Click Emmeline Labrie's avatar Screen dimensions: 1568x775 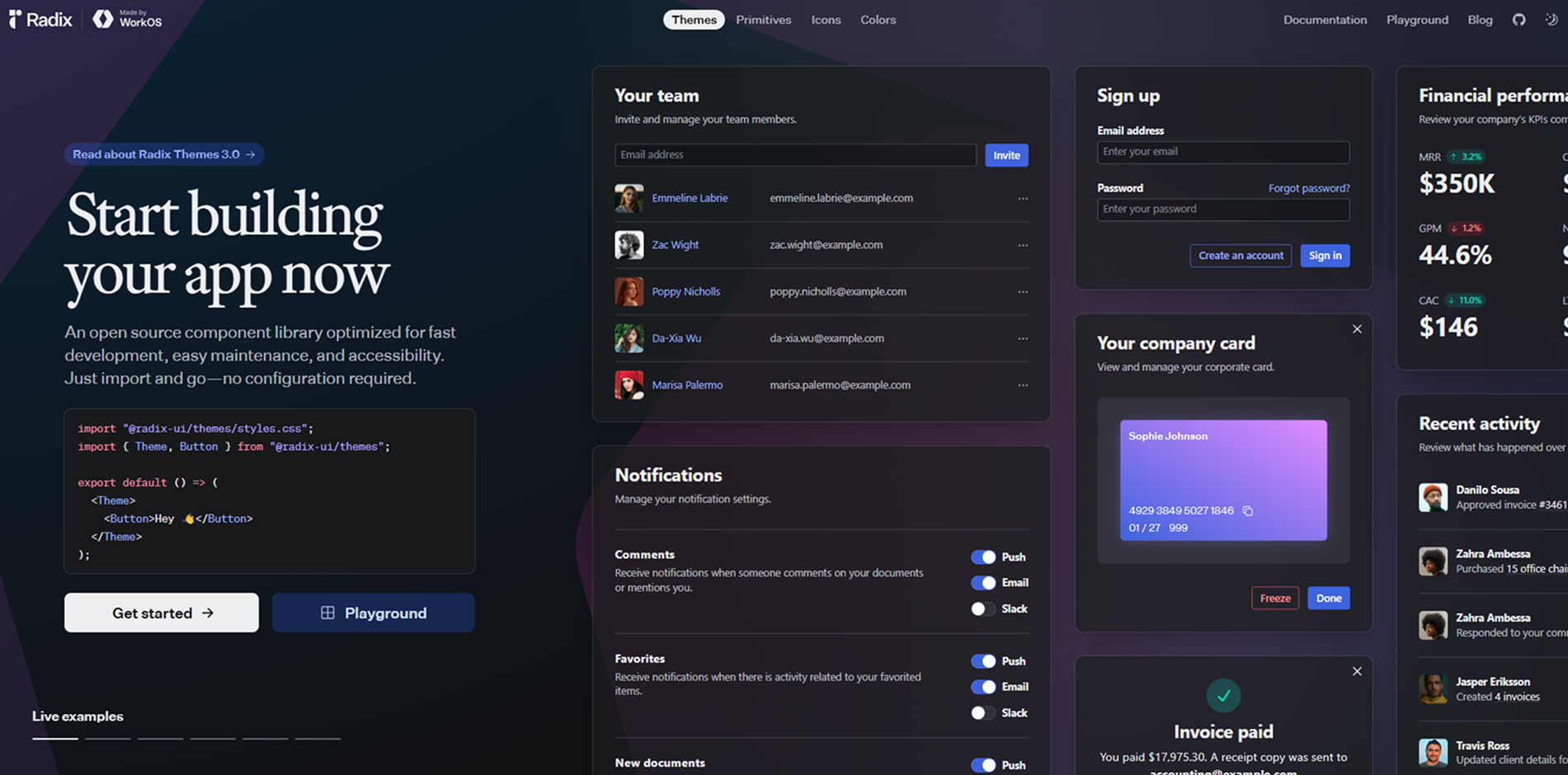coord(629,199)
